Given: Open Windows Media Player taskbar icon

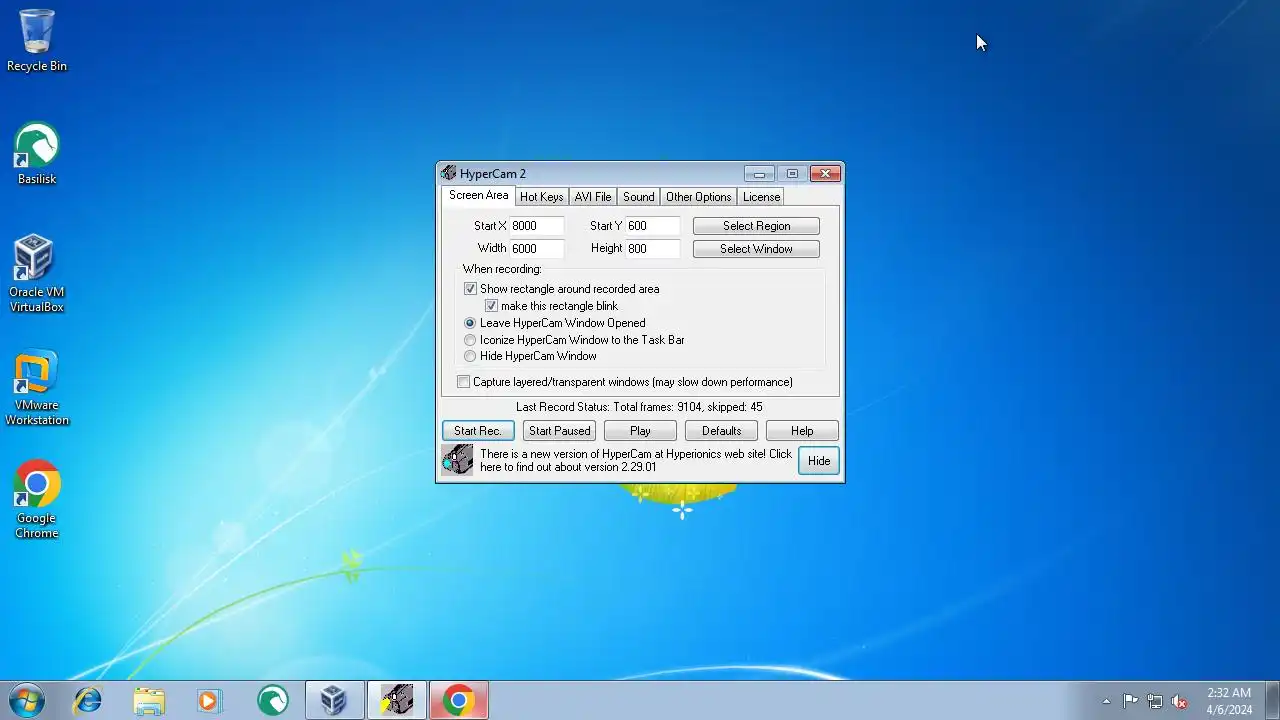Looking at the screenshot, I should (x=210, y=701).
